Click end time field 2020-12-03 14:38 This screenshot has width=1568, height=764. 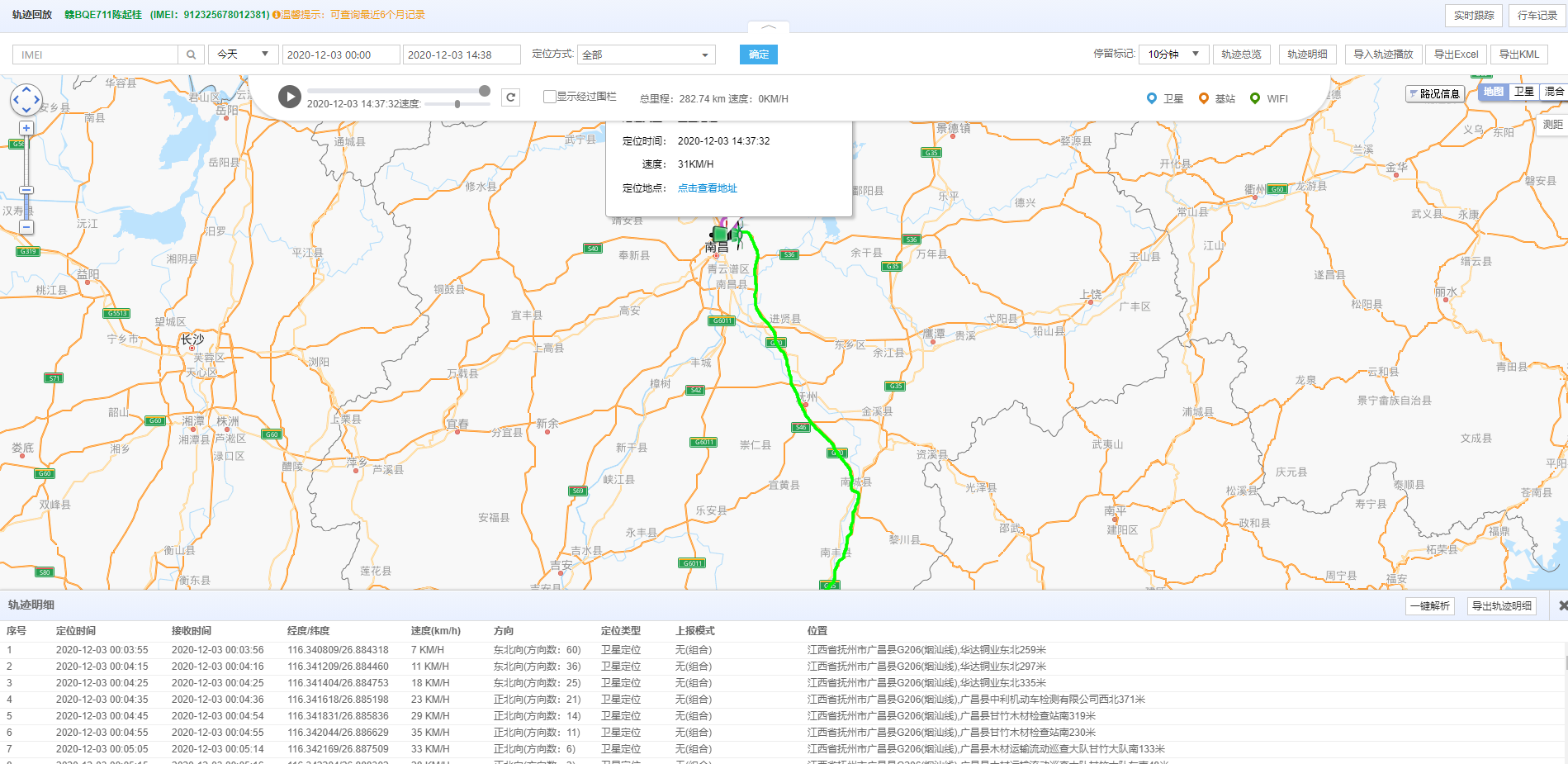pos(462,55)
